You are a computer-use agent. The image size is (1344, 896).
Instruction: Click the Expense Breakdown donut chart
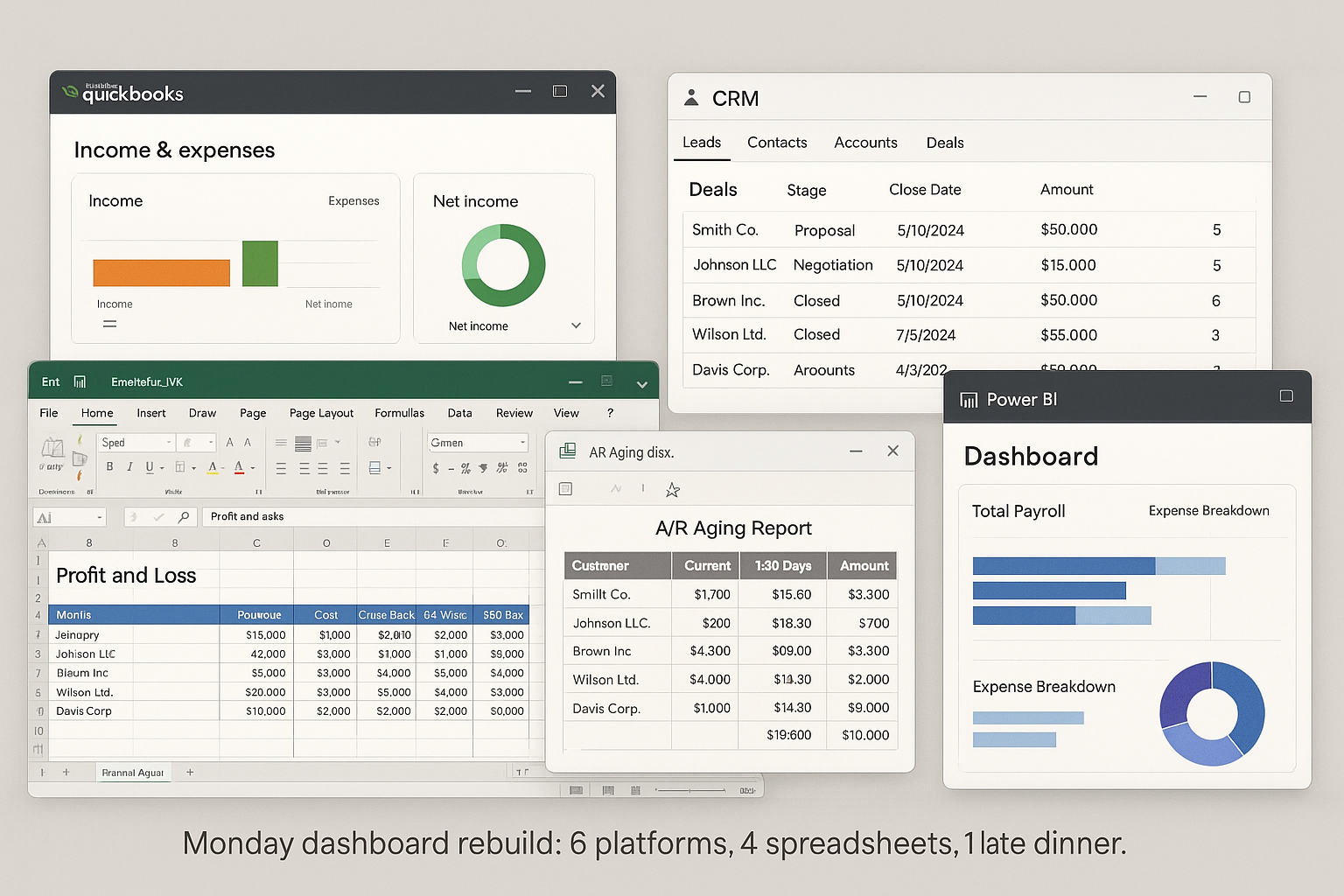[x=1212, y=713]
